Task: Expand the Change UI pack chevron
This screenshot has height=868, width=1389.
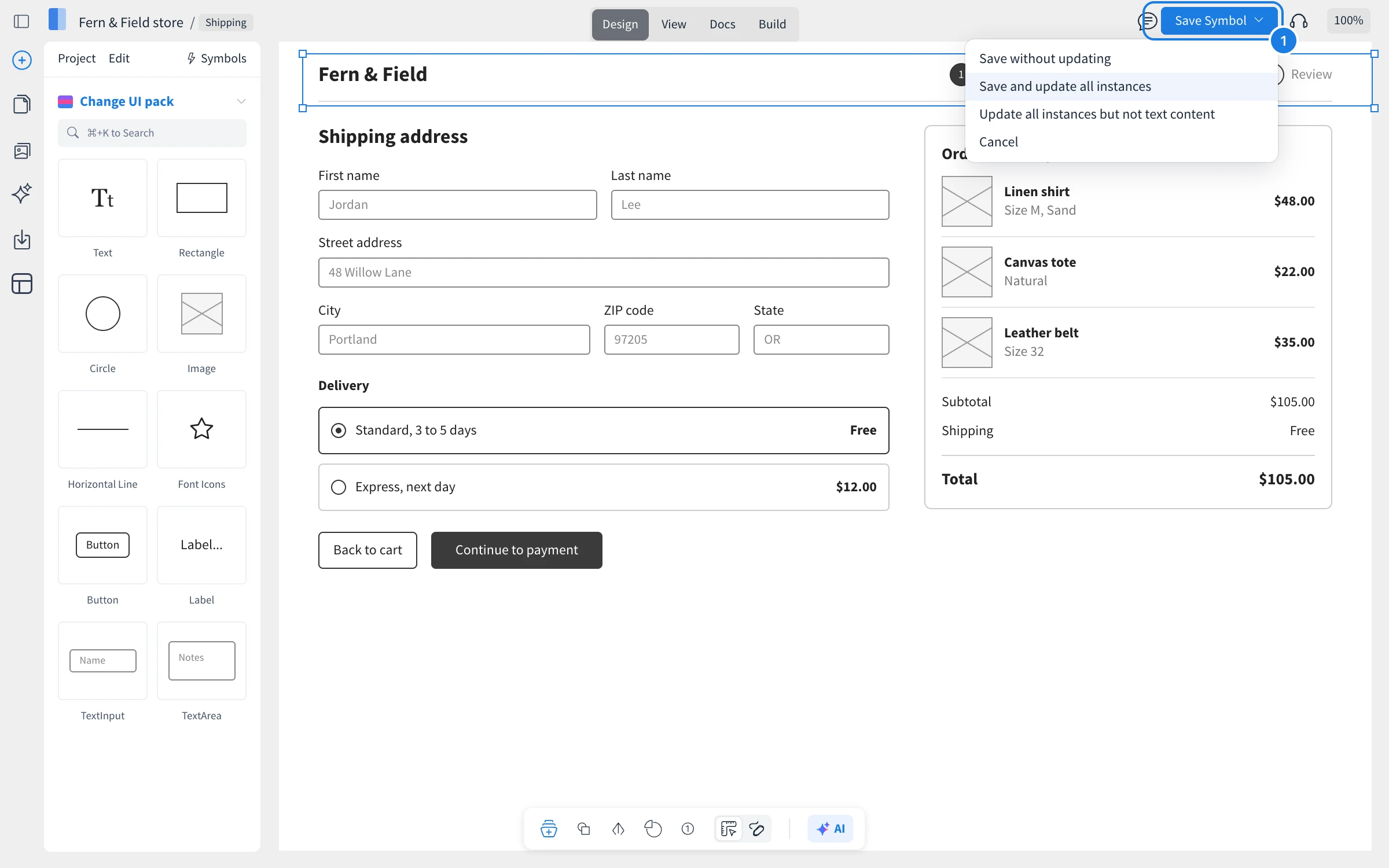Action: click(x=241, y=101)
